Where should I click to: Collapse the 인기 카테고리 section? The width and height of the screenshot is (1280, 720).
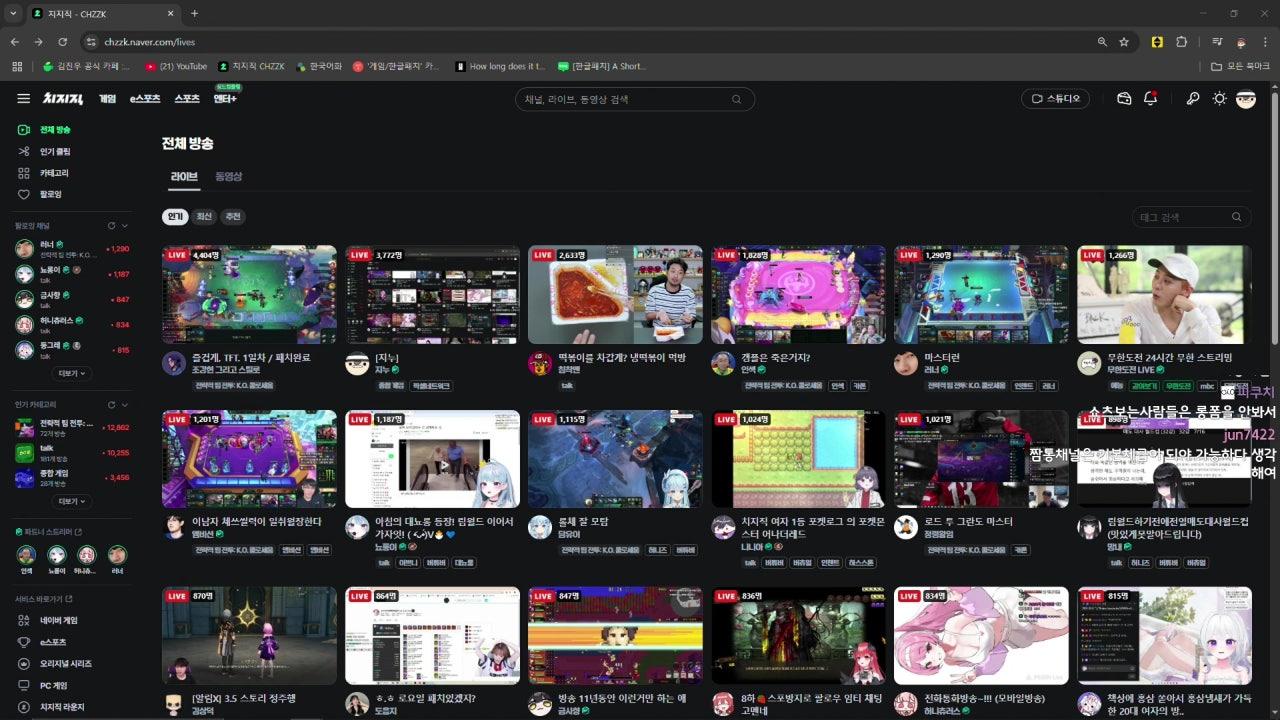[125, 405]
